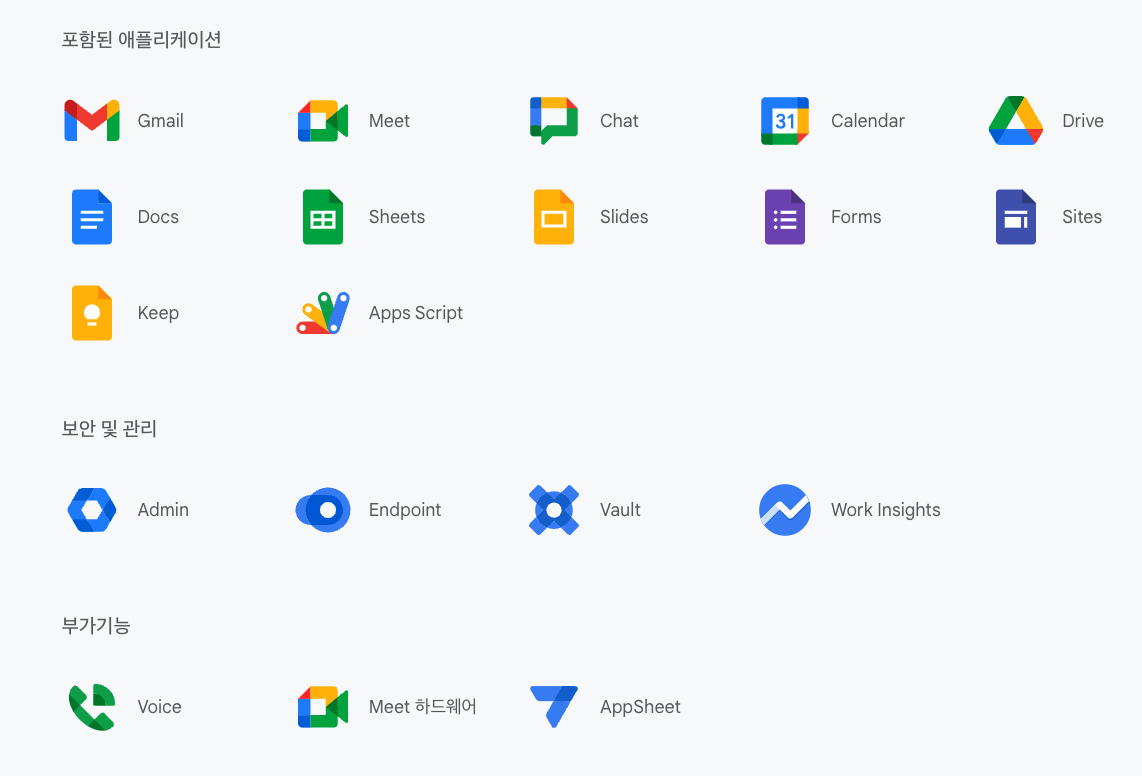Click the yellow Keep lightbulb icon
This screenshot has width=1142, height=776.
tap(92, 313)
